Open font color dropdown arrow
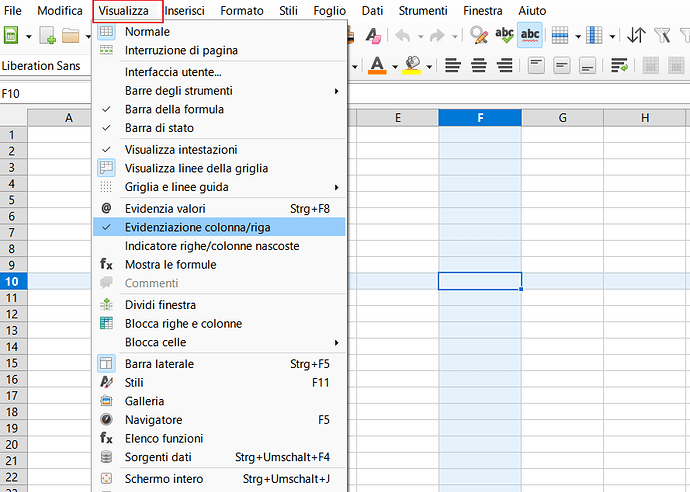The image size is (690, 492). click(x=394, y=66)
